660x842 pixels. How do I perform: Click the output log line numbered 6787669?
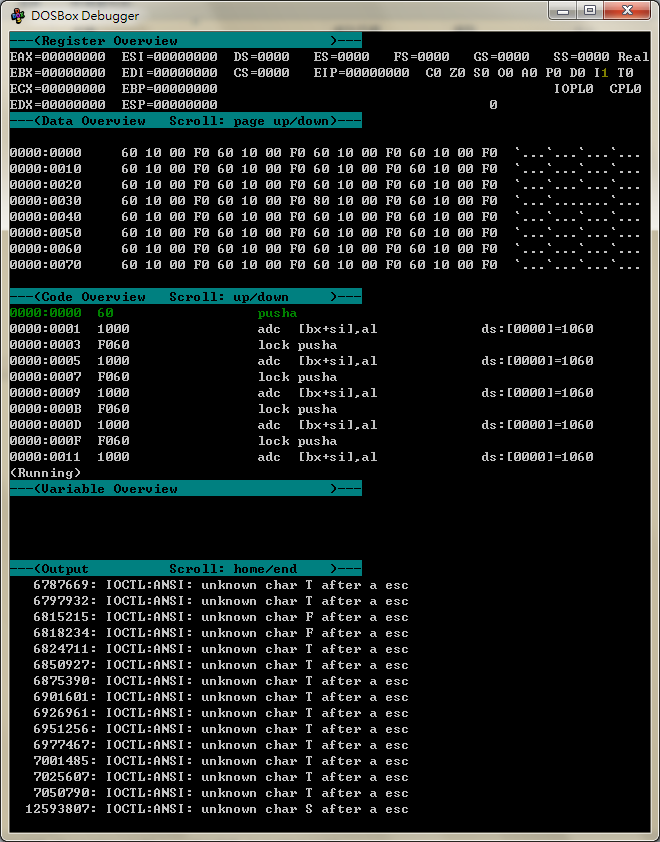(220, 585)
